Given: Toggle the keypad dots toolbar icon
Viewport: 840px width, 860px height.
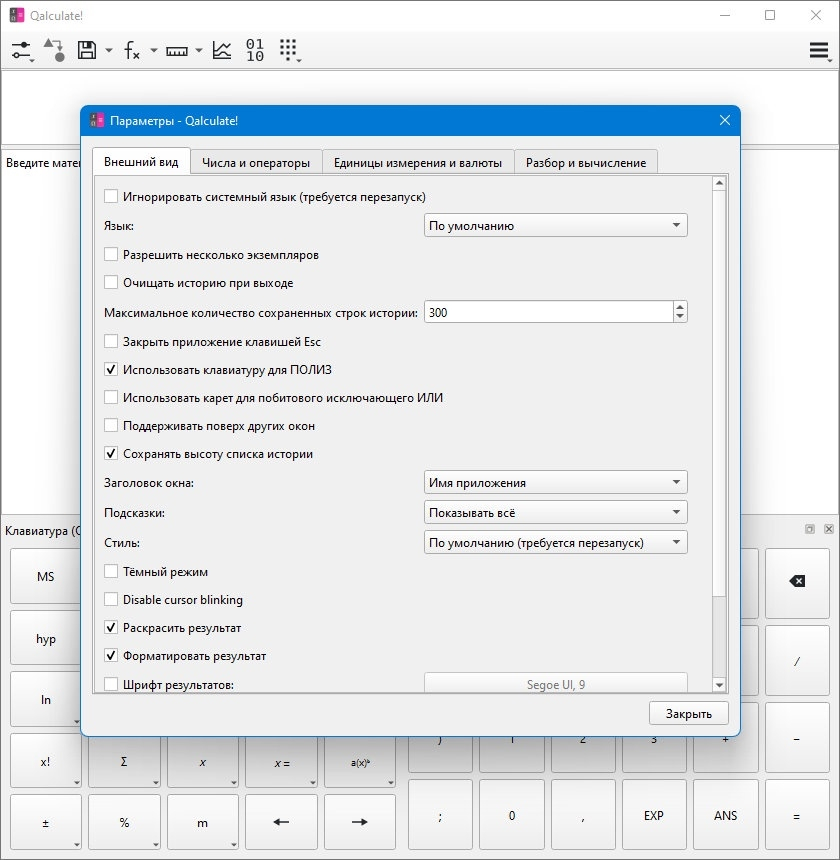Looking at the screenshot, I should tap(289, 50).
